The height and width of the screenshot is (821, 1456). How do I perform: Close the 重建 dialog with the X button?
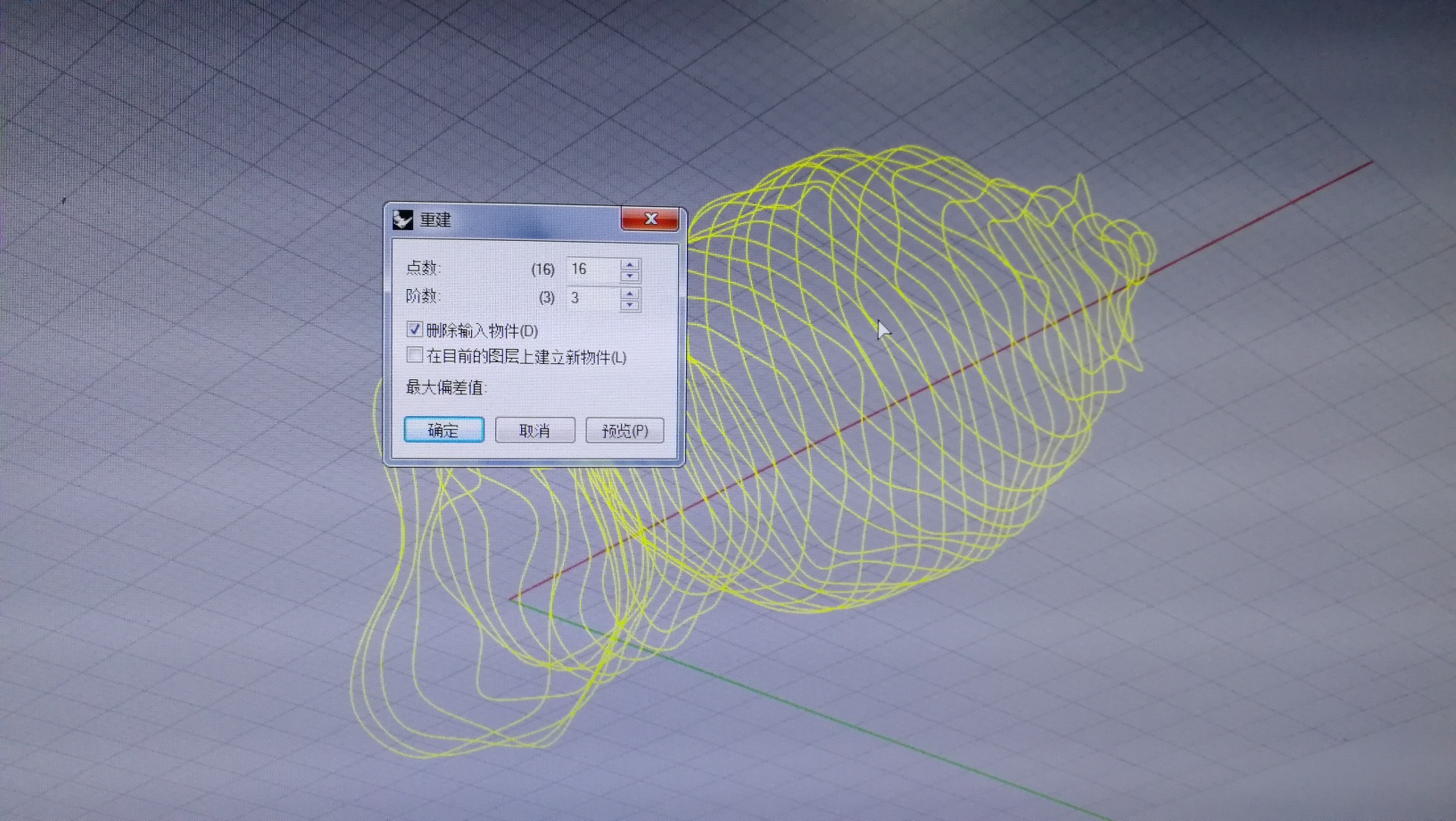(x=650, y=219)
